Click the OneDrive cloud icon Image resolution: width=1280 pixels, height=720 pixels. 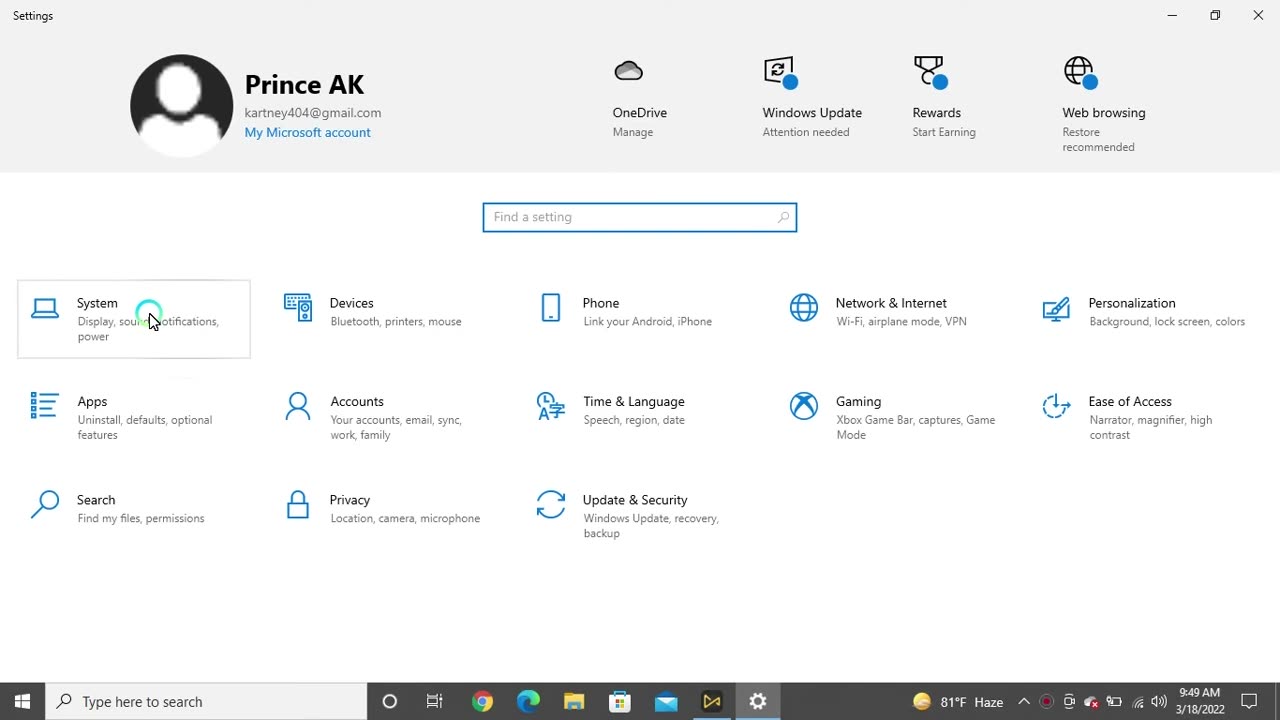(628, 71)
